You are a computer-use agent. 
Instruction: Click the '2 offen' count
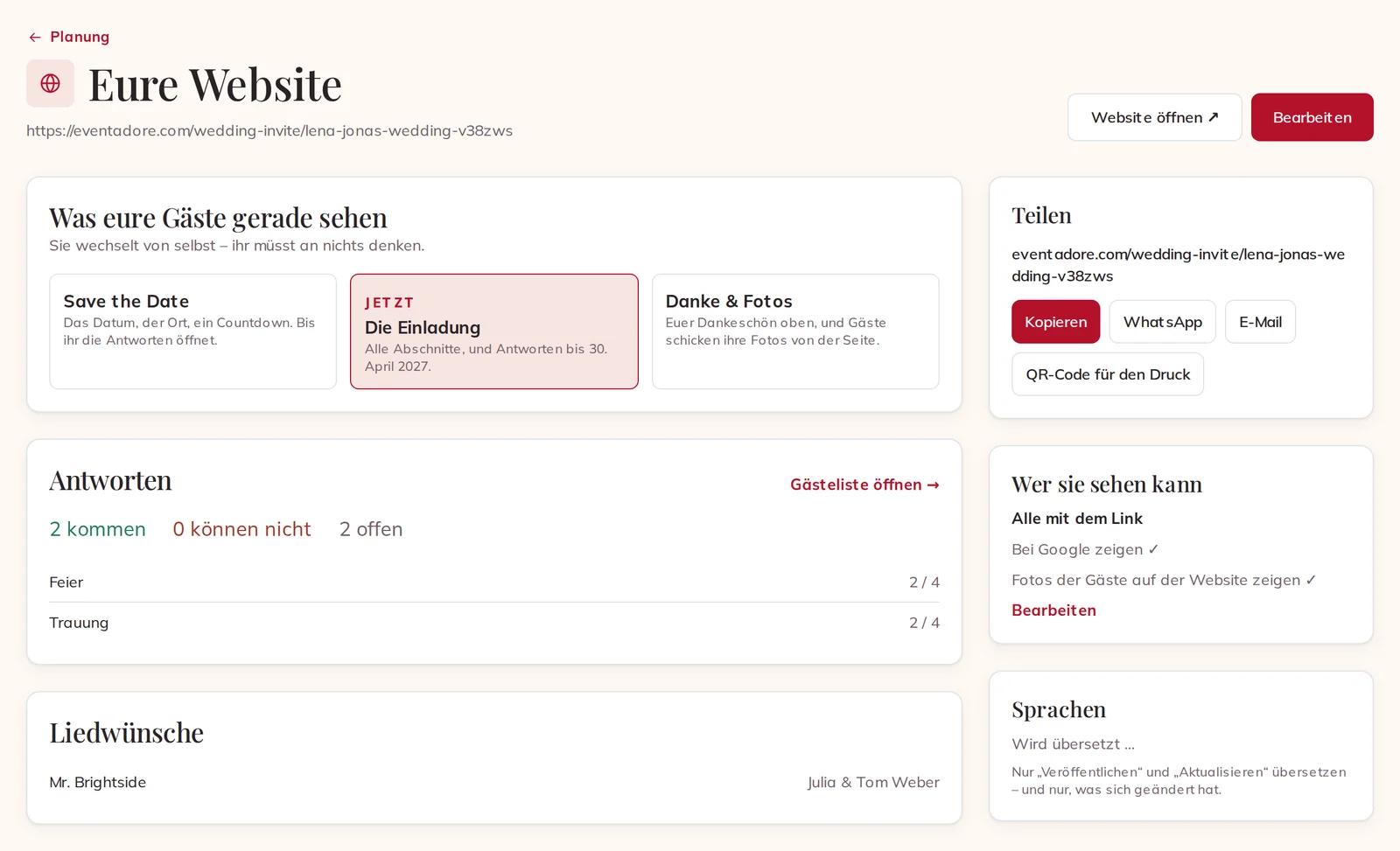click(x=371, y=529)
